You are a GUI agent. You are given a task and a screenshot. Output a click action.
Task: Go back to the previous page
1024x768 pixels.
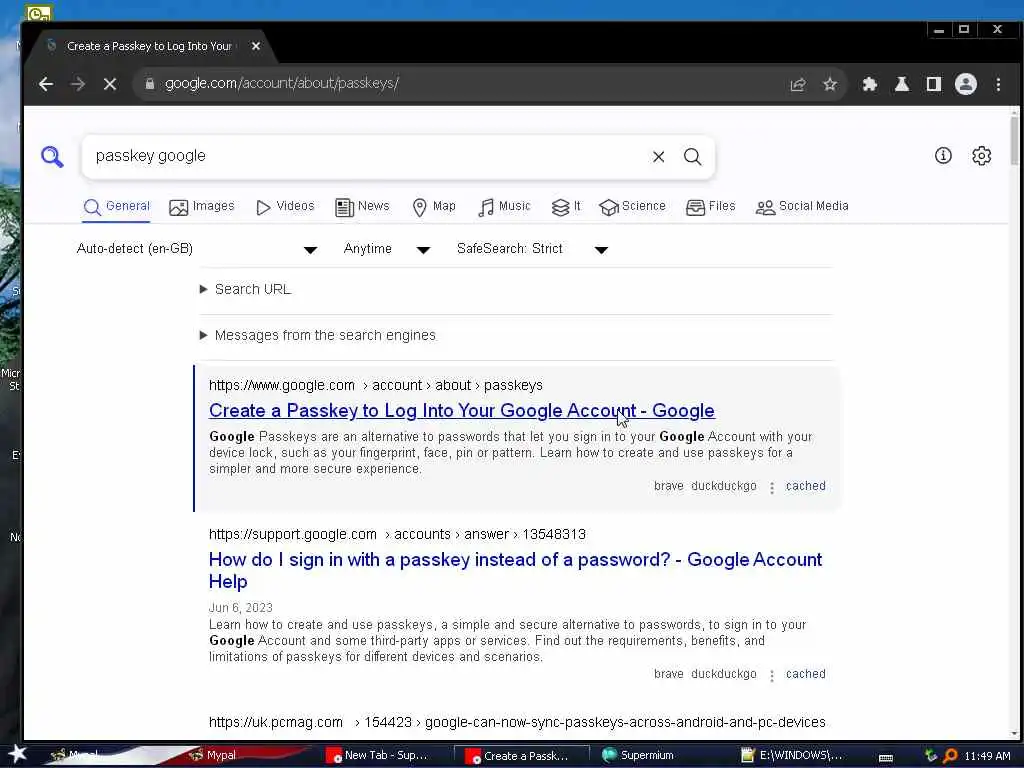point(46,84)
